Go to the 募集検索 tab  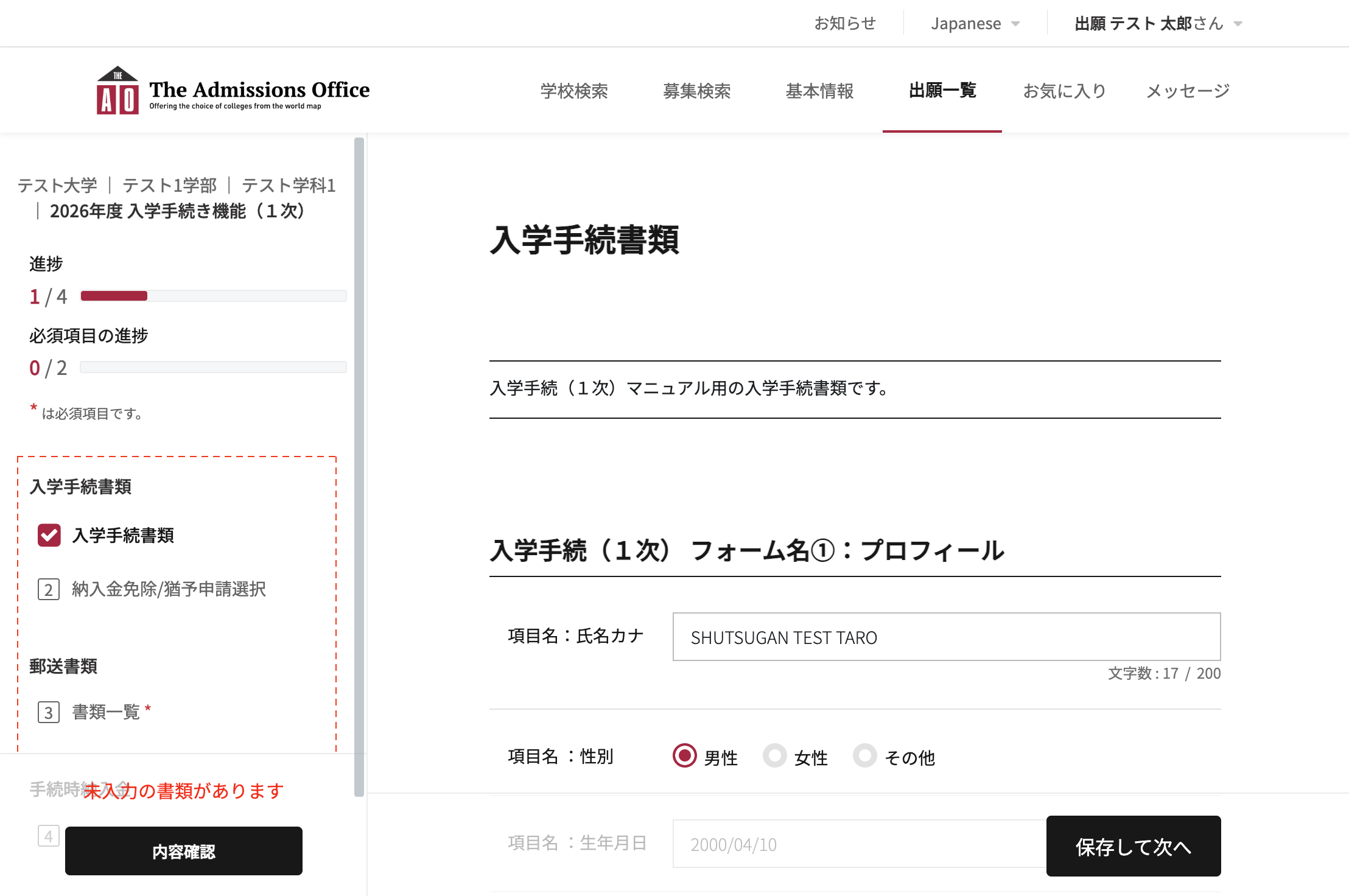pos(696,91)
